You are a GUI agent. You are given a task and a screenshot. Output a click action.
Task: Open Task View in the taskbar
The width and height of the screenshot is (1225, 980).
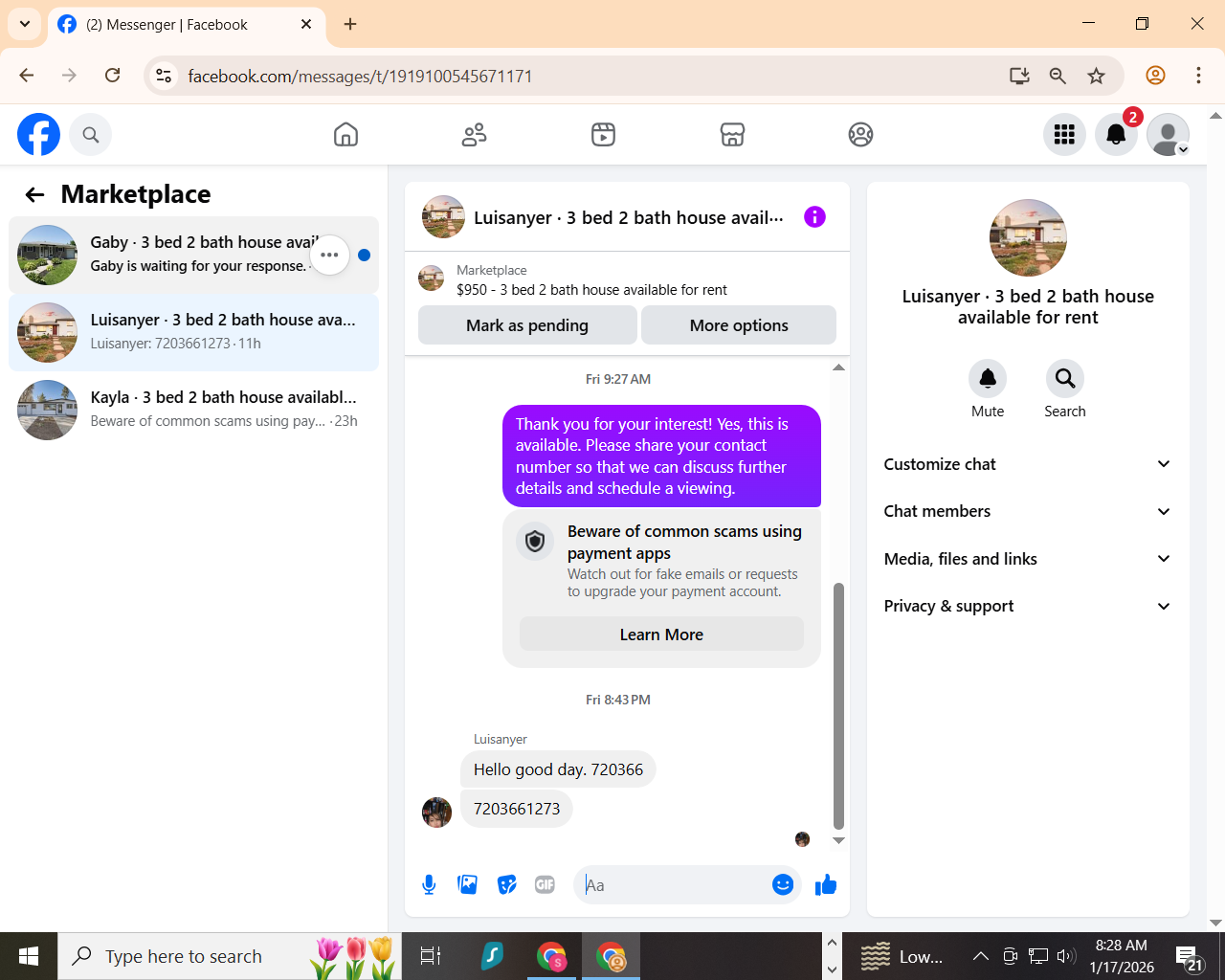[x=431, y=956]
